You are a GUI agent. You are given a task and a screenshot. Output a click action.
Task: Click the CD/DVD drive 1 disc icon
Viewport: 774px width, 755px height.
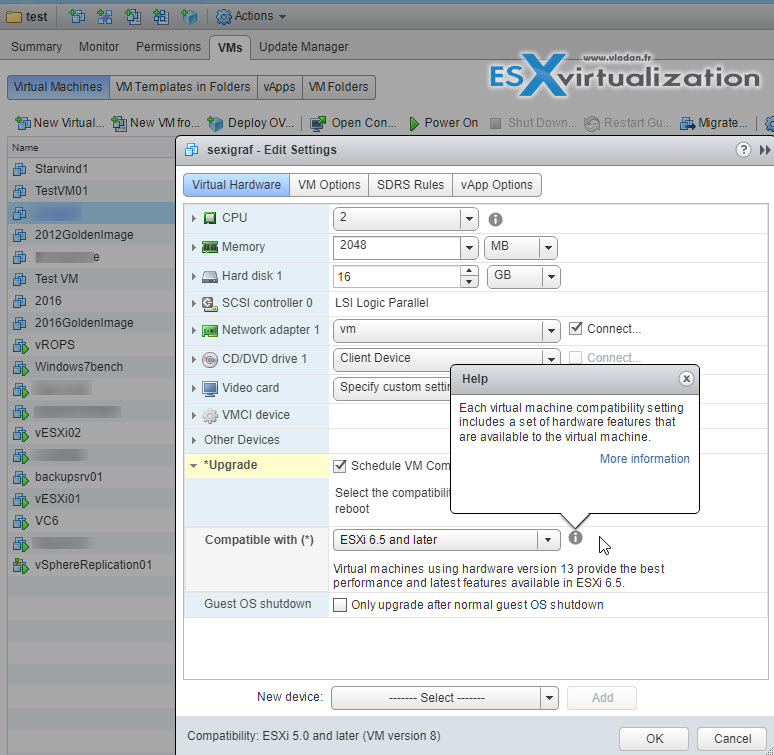[210, 359]
